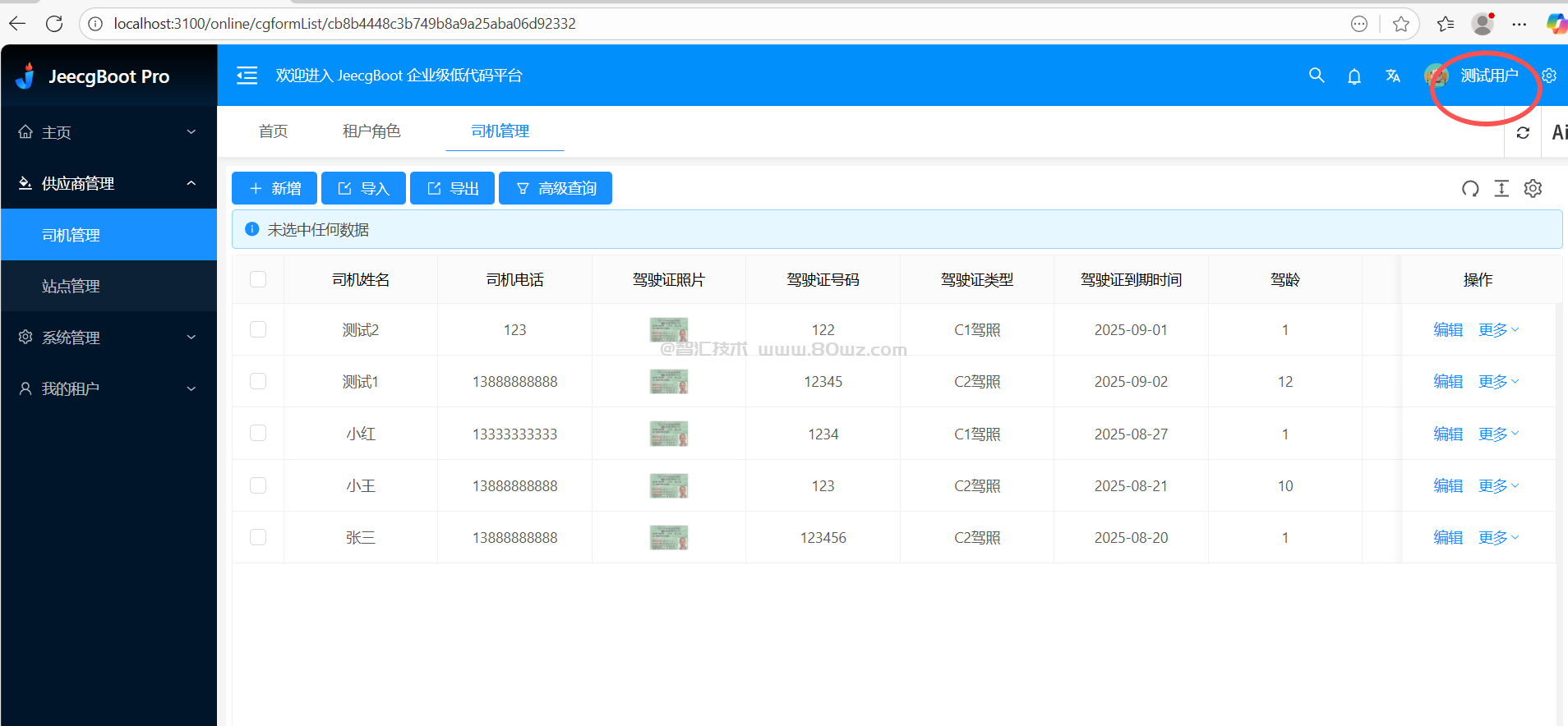Collapse the 供应商管理 sidebar menu
This screenshot has height=726, width=1568.
(108, 183)
